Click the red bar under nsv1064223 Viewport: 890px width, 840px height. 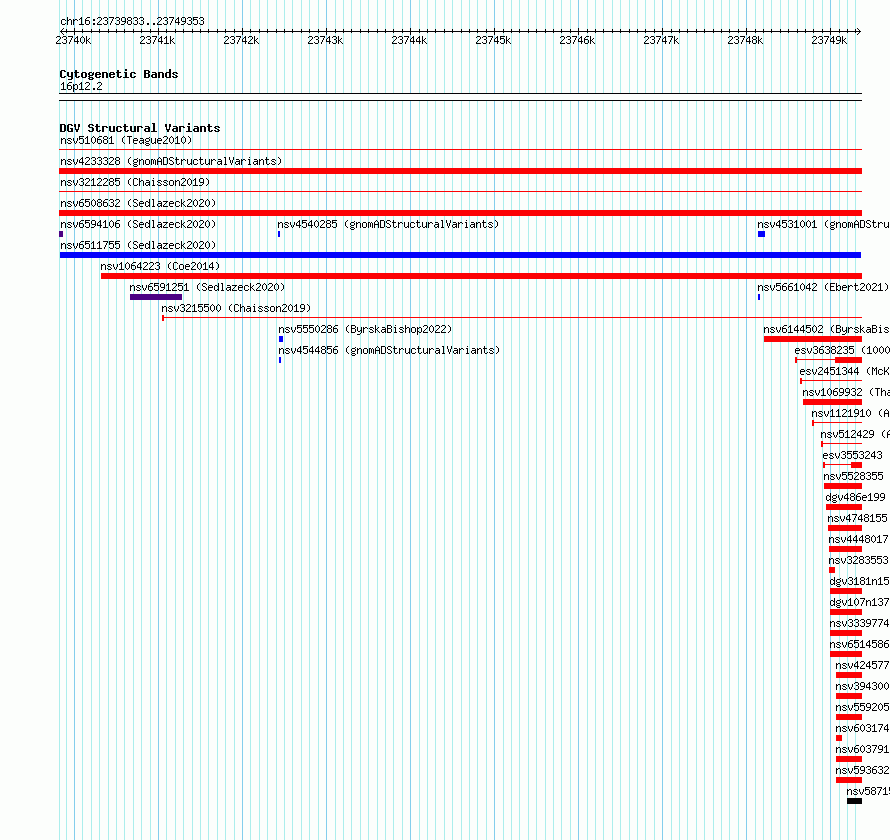(x=481, y=276)
